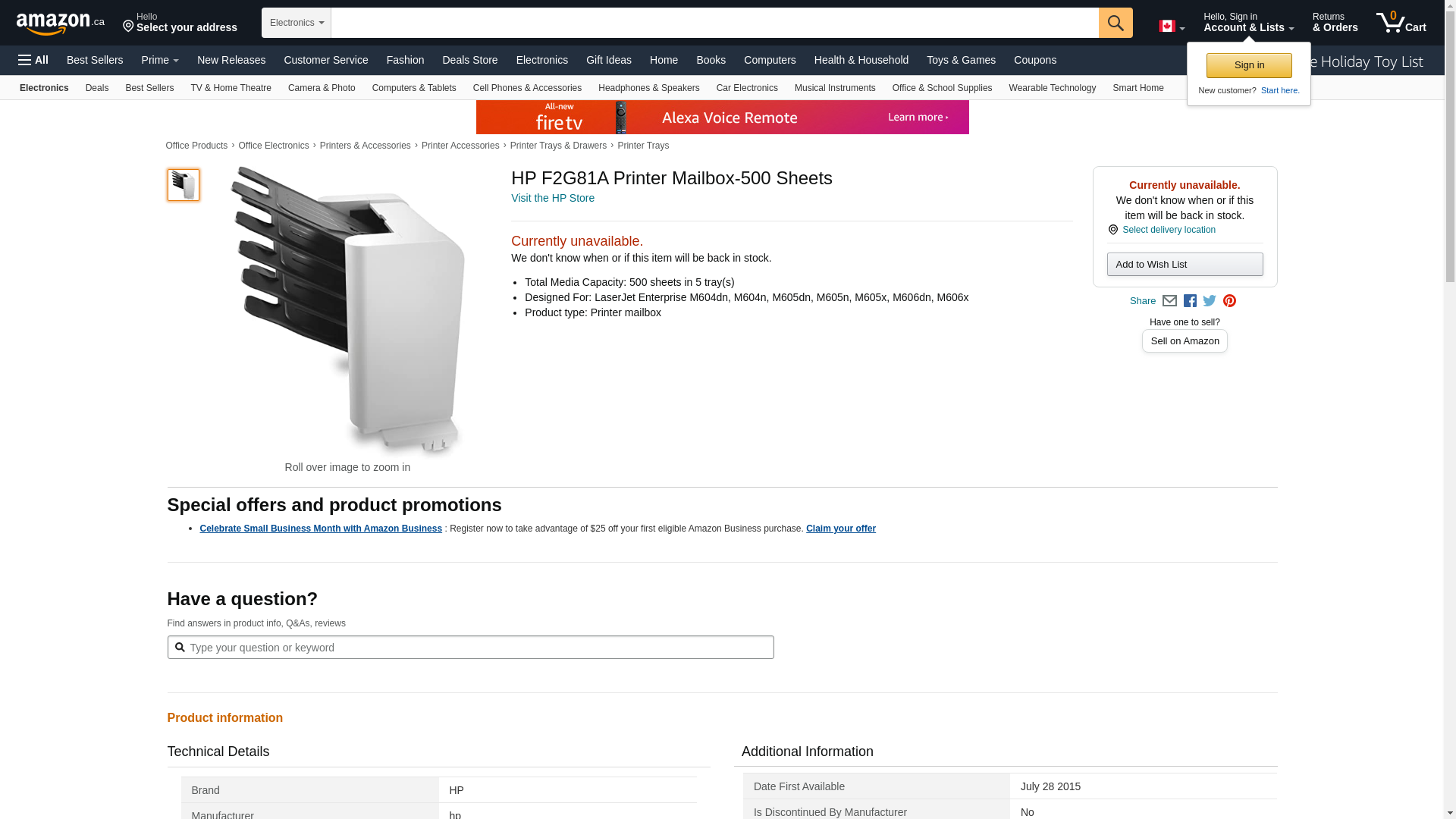The image size is (1456, 819).
Task: Select the printer mailbox thumbnail image
Action: pyautogui.click(x=184, y=185)
